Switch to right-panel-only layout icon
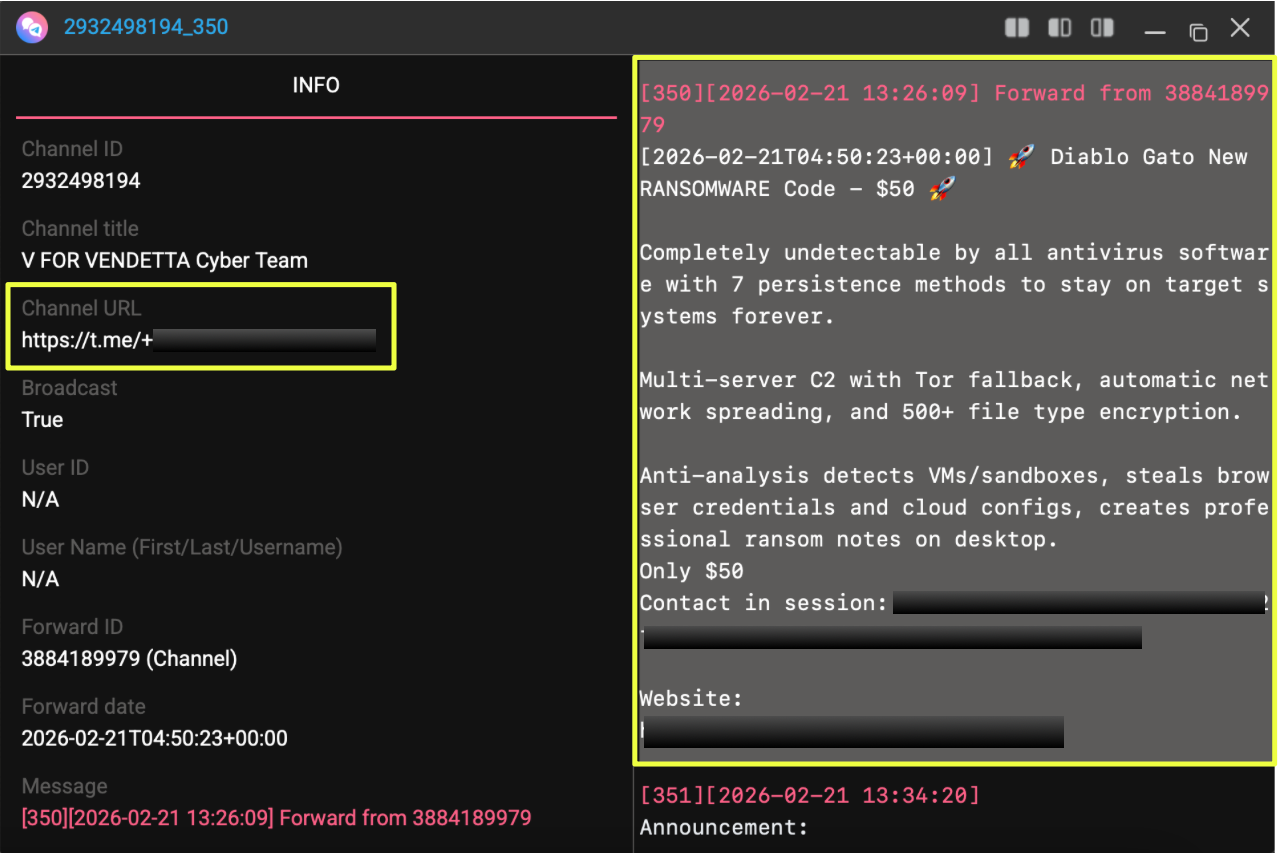The width and height of the screenshot is (1278, 854). click(1102, 28)
